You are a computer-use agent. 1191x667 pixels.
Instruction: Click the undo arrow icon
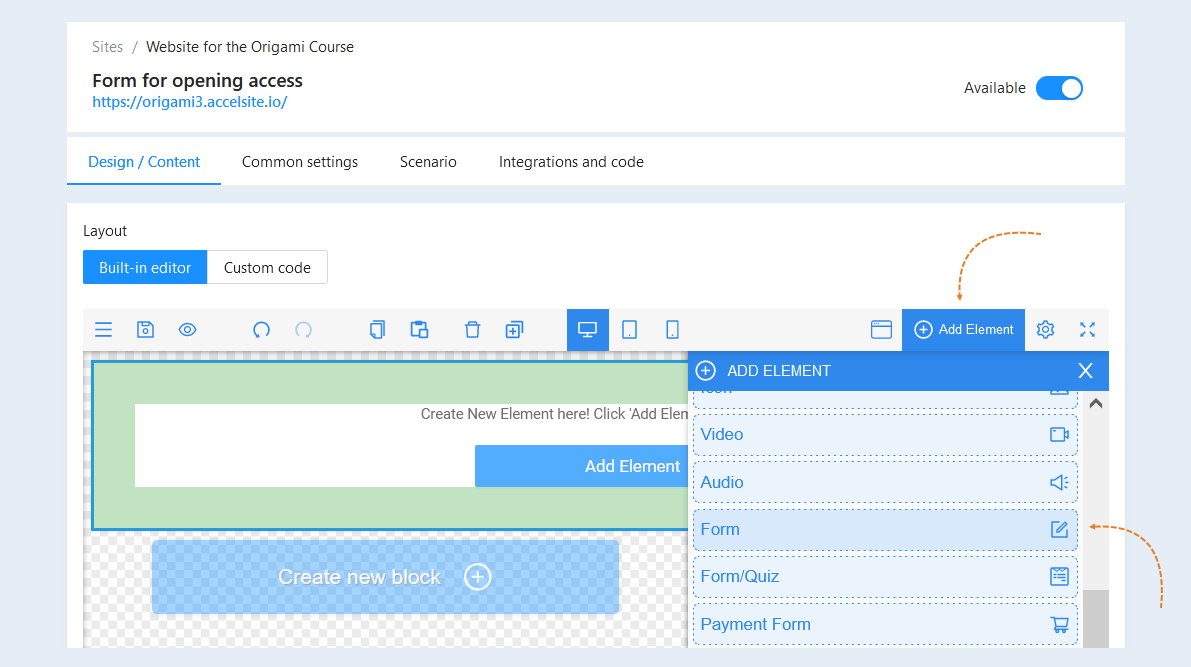click(261, 330)
